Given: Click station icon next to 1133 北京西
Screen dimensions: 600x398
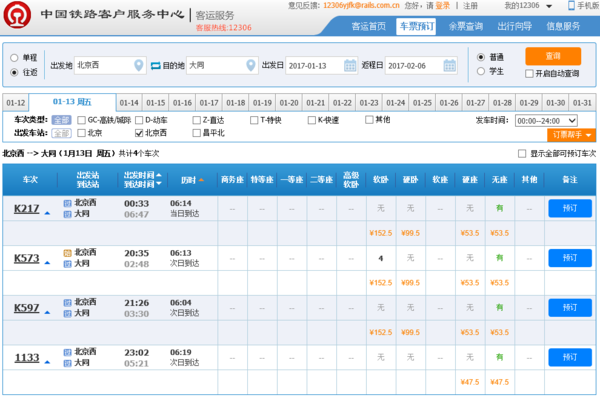Looking at the screenshot, I should 67,352.
